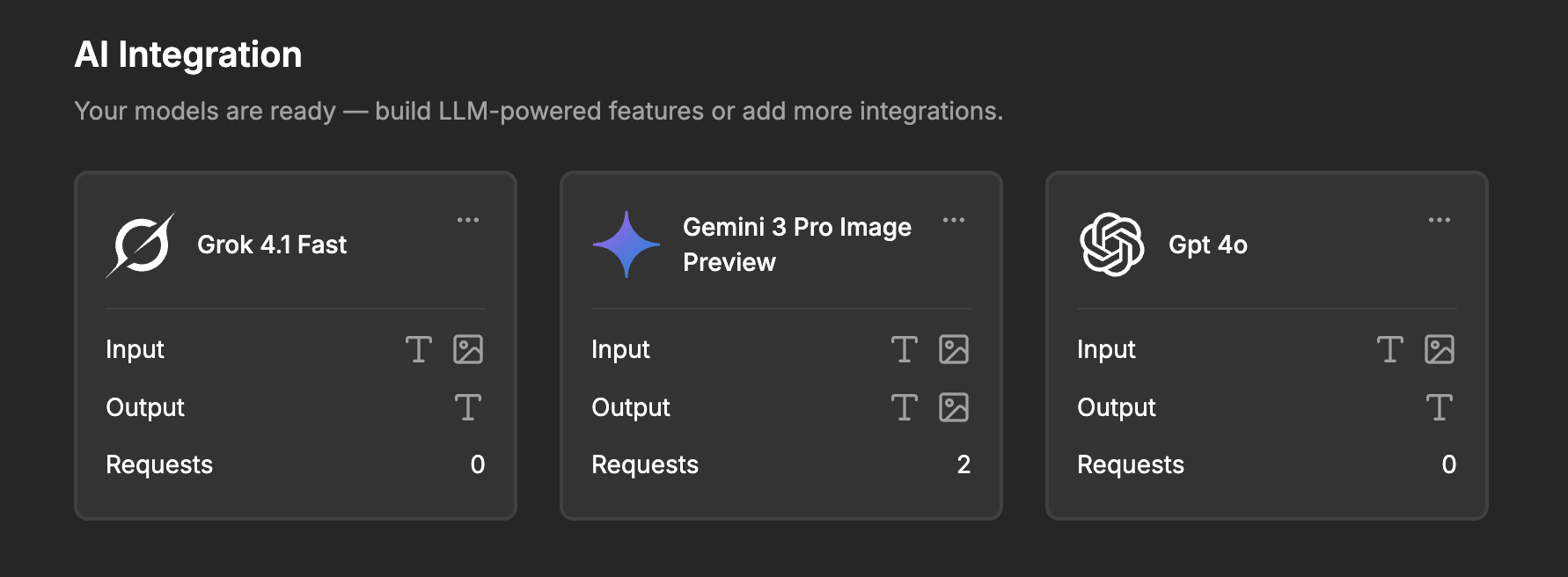Click the Gemini sparkle logo icon
This screenshot has width=1568, height=577.
[x=626, y=245]
